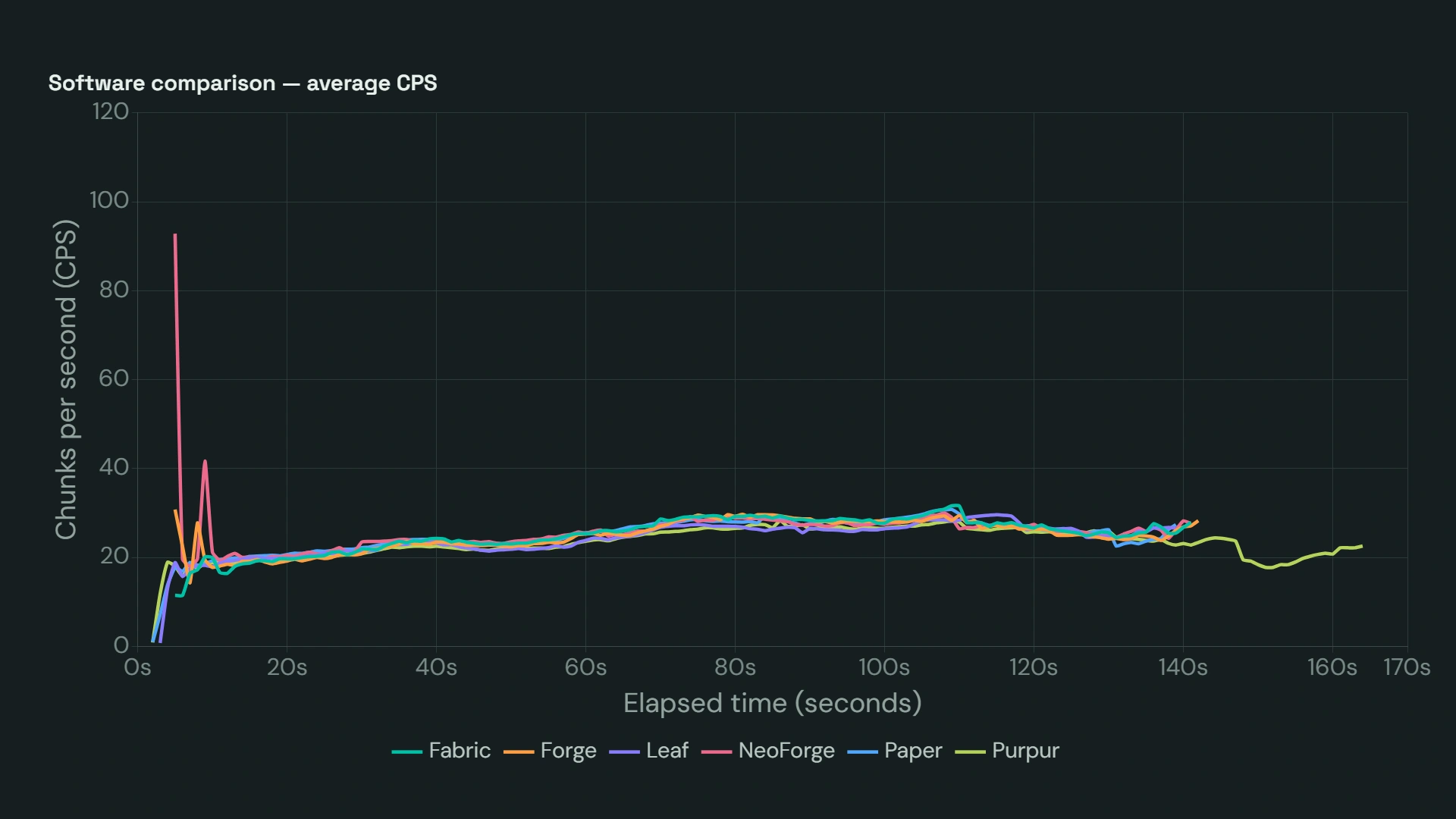Image resolution: width=1456 pixels, height=819 pixels.
Task: Click the 160s x-axis tick label
Action: (1332, 667)
